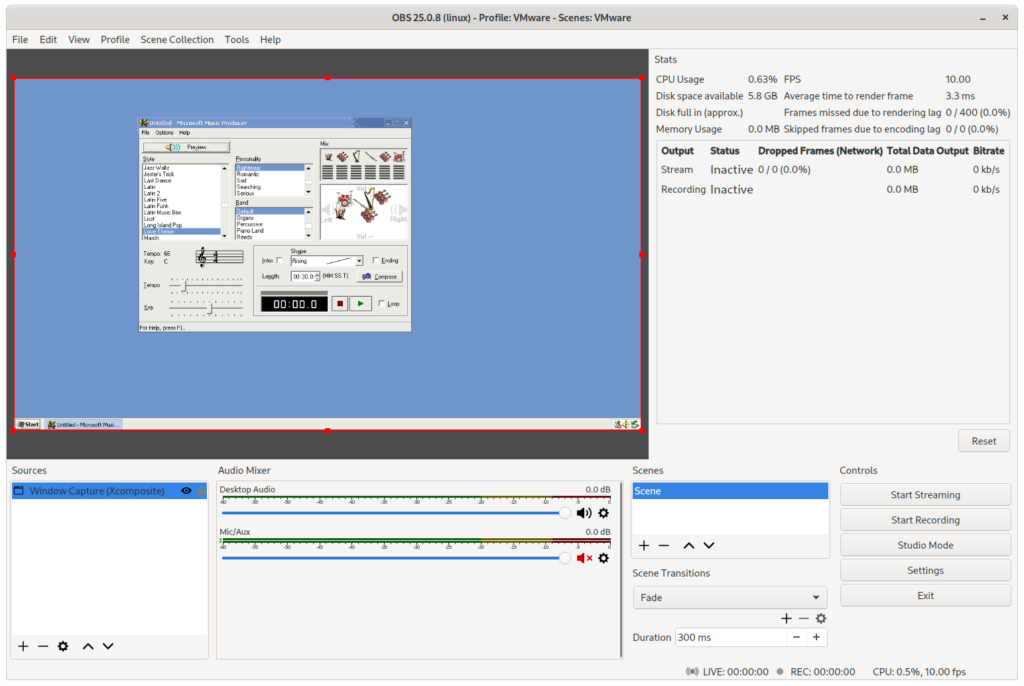Image resolution: width=1024 pixels, height=686 pixels.
Task: Click the Mic/Aux volume slider
Action: [x=396, y=558]
